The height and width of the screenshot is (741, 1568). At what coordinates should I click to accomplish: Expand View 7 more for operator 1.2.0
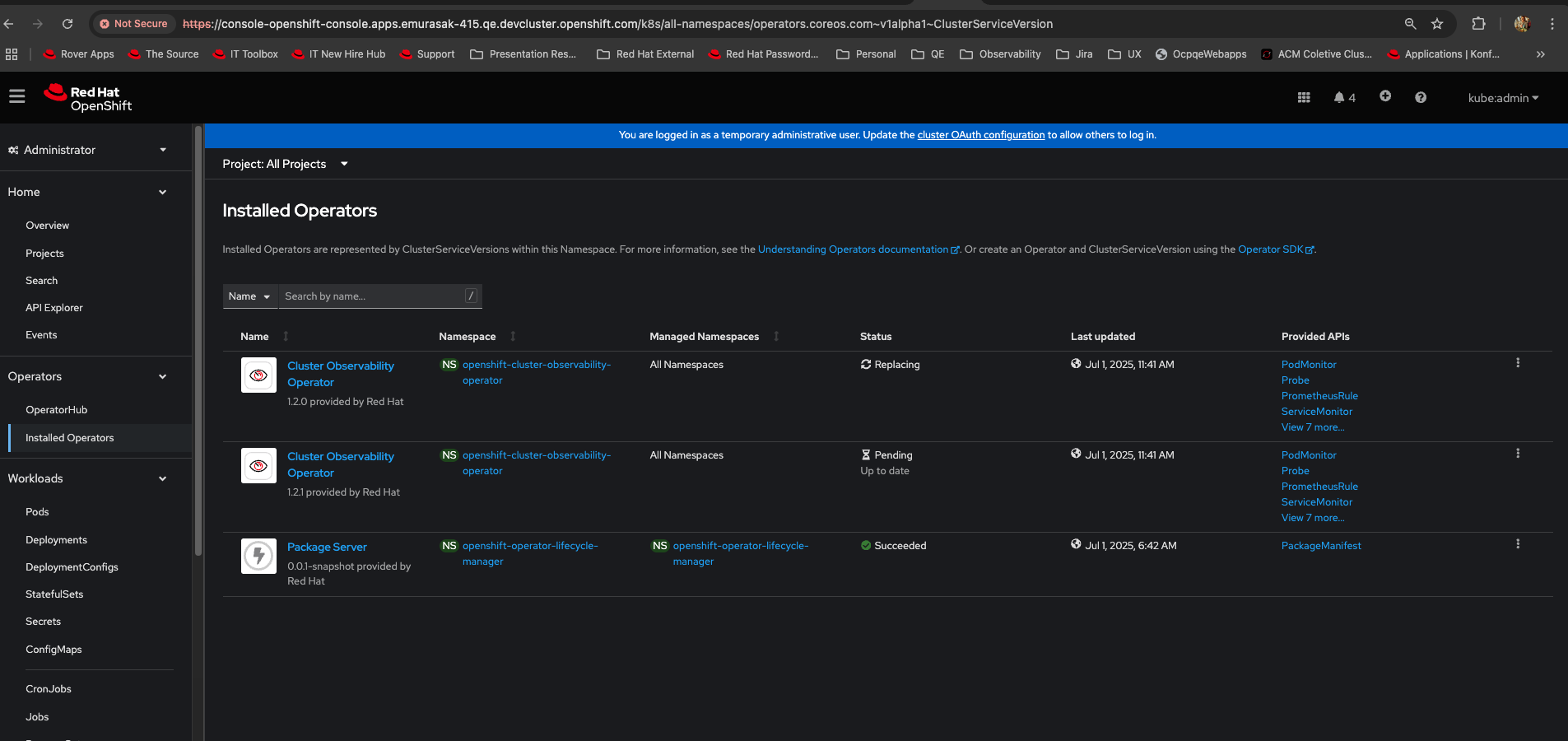[1313, 427]
